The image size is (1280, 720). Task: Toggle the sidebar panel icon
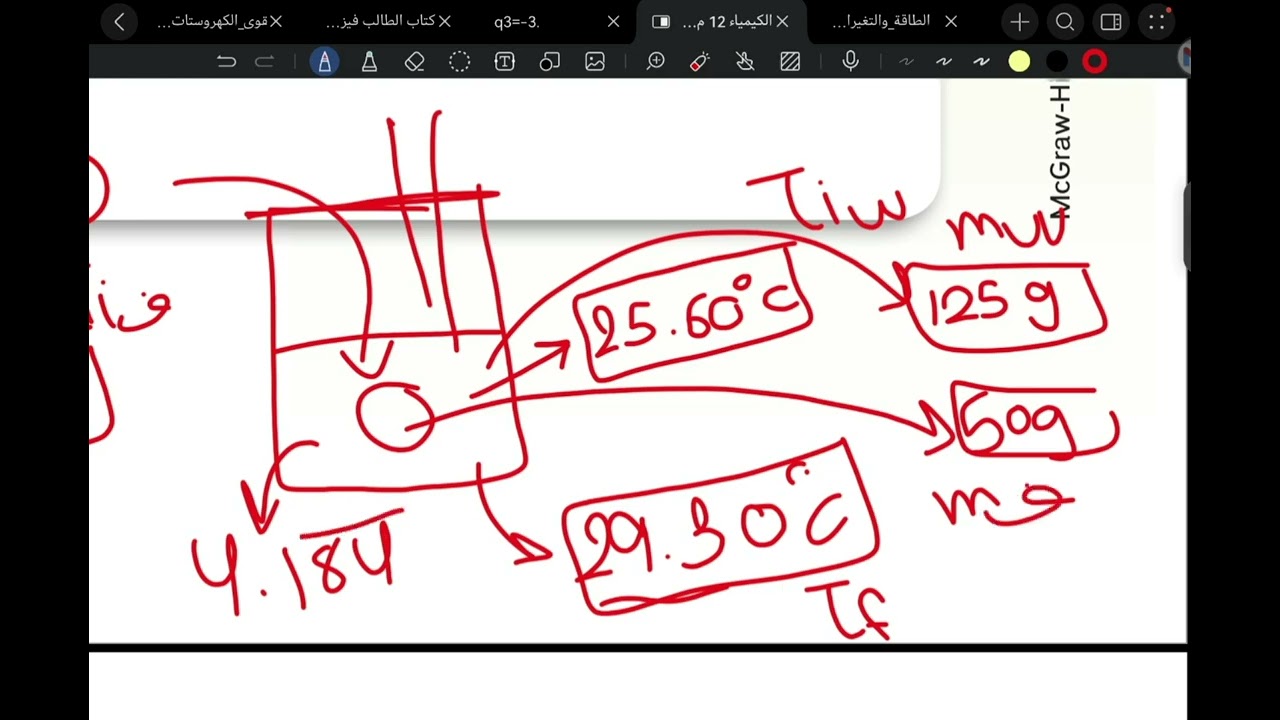tap(1111, 22)
